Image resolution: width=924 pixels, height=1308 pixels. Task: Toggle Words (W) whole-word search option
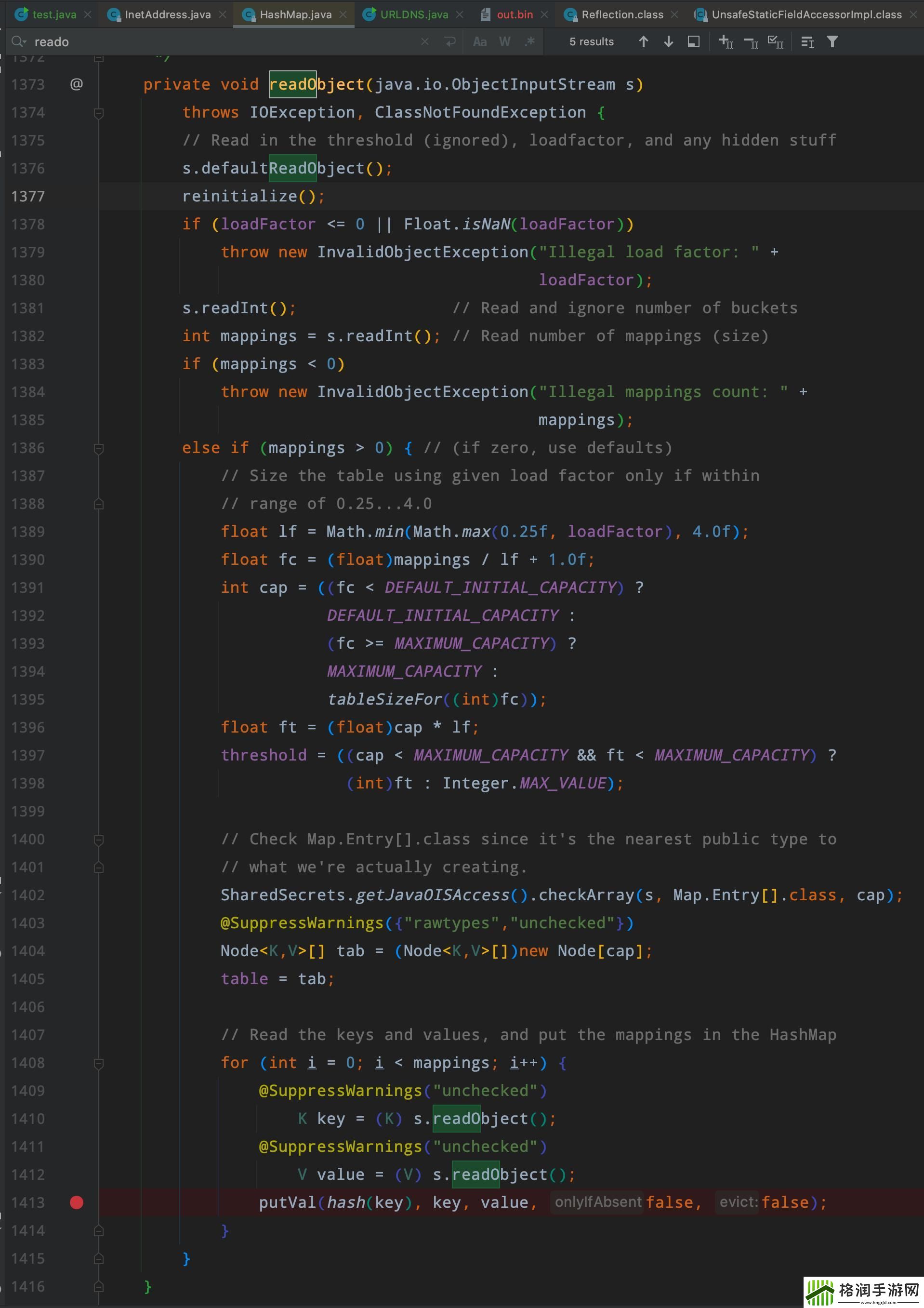[x=504, y=41]
